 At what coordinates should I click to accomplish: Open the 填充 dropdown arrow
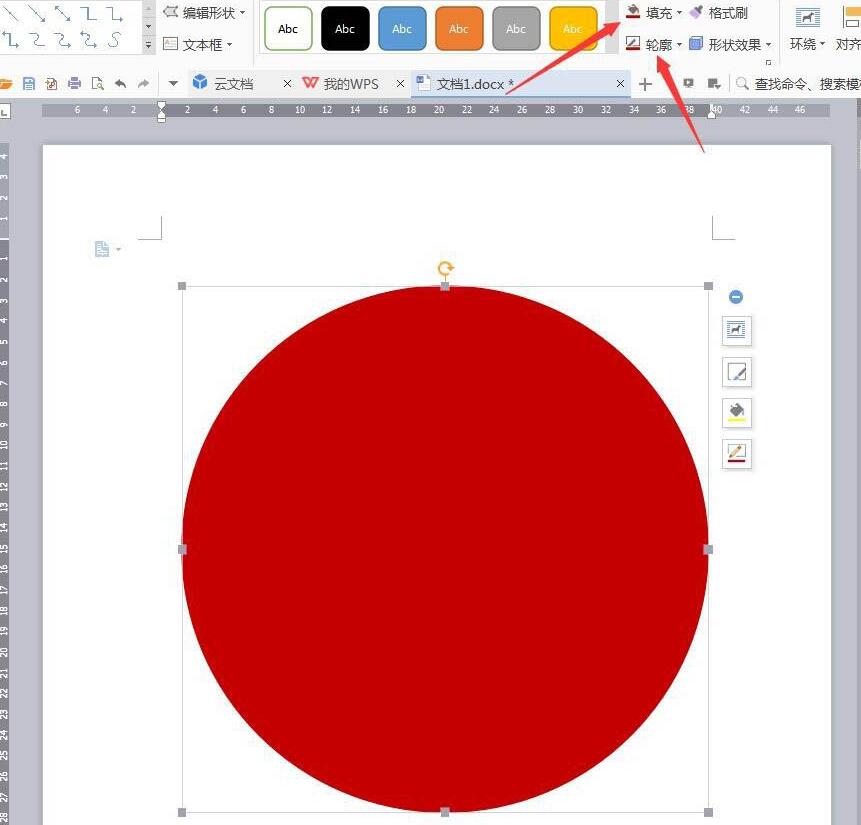click(679, 12)
